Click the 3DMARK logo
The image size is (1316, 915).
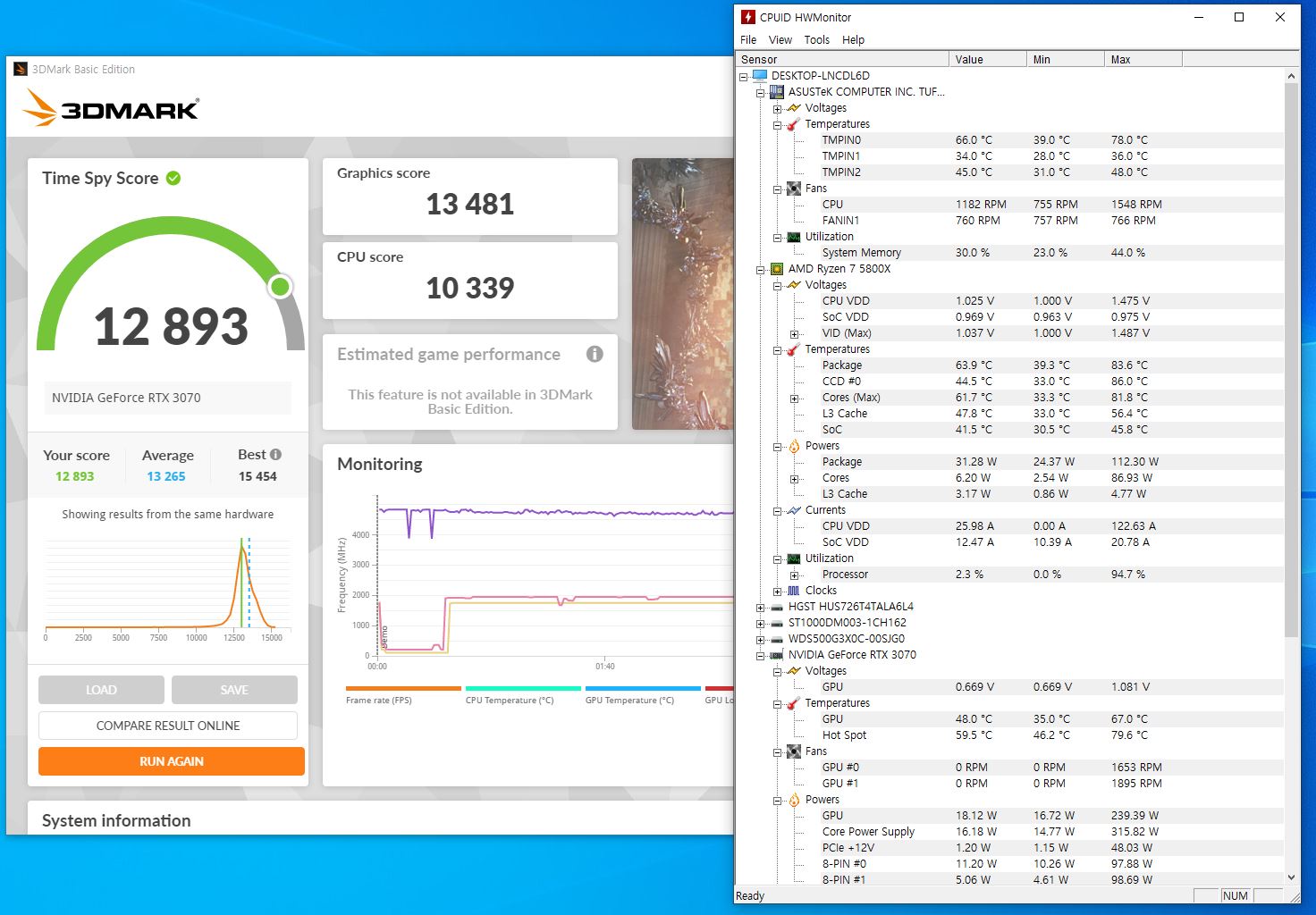(111, 108)
